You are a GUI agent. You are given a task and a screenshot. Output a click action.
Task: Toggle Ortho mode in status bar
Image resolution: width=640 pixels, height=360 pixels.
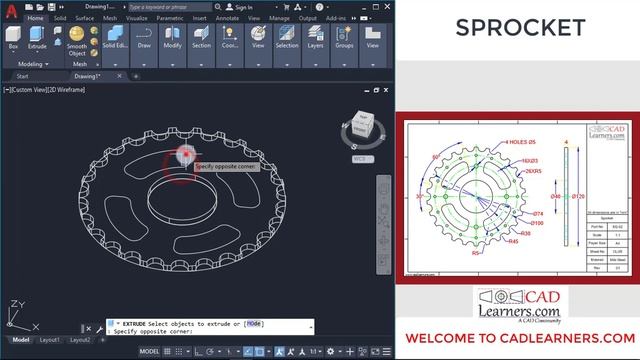(199, 351)
